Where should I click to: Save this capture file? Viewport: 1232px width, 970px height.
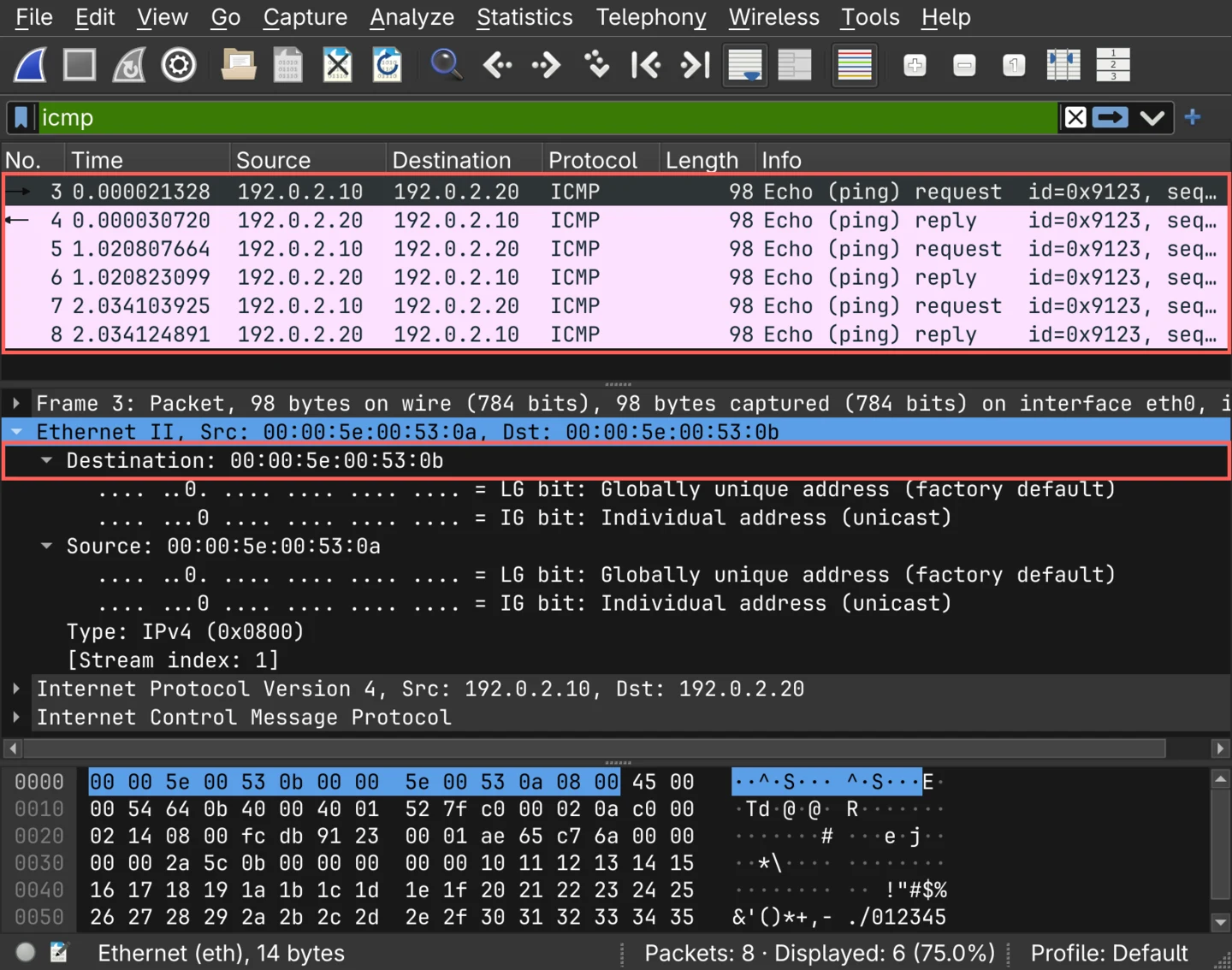coord(287,65)
